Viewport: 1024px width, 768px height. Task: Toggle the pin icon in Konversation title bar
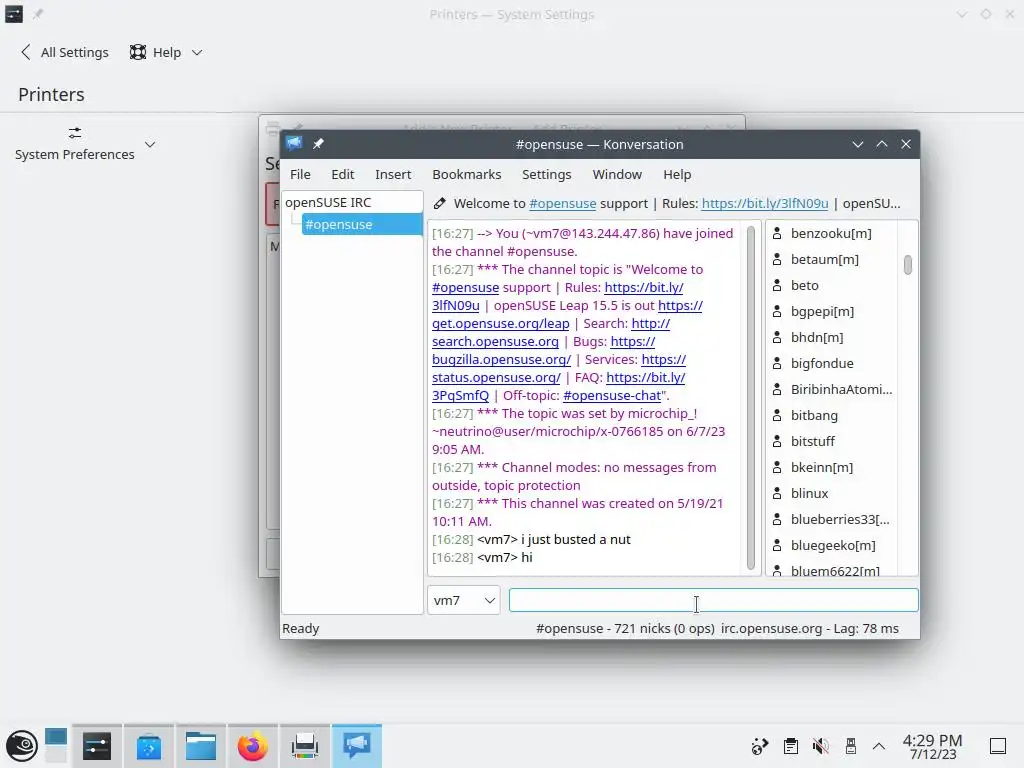pyautogui.click(x=318, y=144)
